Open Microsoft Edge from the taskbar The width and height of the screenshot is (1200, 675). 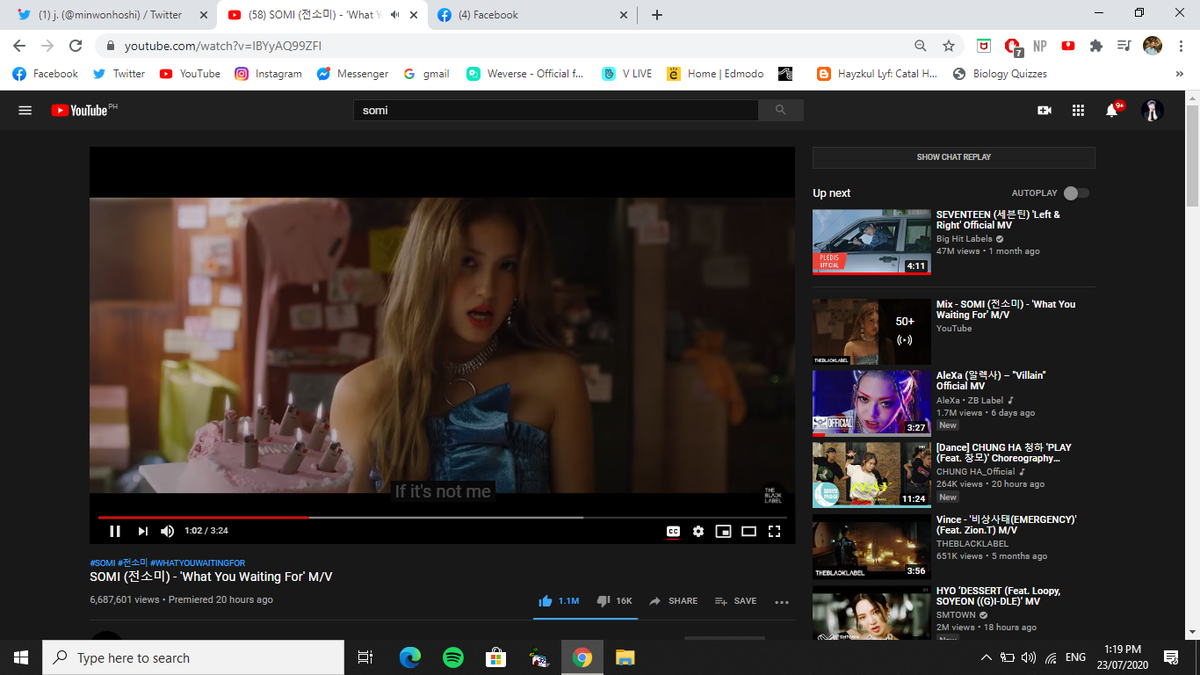pos(410,657)
